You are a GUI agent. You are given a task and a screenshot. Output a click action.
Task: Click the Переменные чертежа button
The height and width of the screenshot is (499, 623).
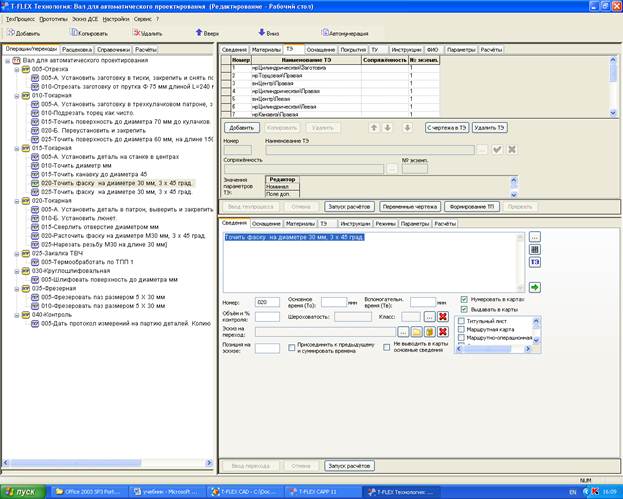(x=410, y=207)
